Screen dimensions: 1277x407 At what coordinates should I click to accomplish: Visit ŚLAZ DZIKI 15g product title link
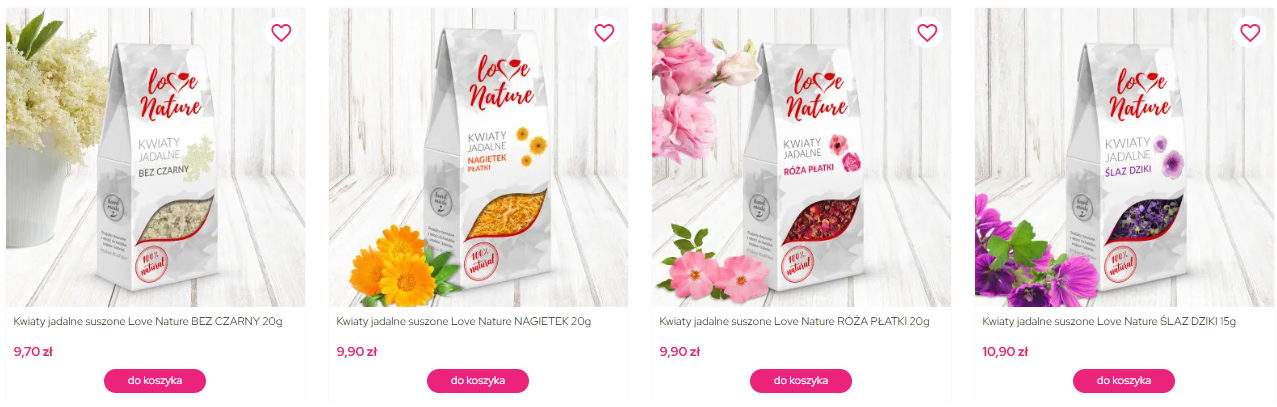pyautogui.click(x=1109, y=322)
